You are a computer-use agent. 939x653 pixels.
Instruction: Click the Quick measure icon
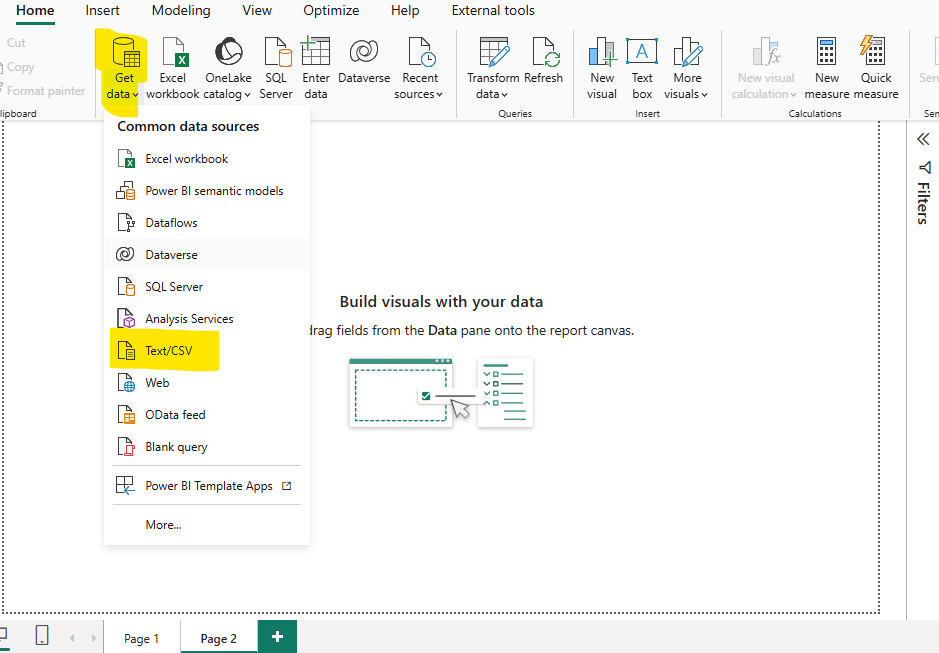[x=873, y=50]
